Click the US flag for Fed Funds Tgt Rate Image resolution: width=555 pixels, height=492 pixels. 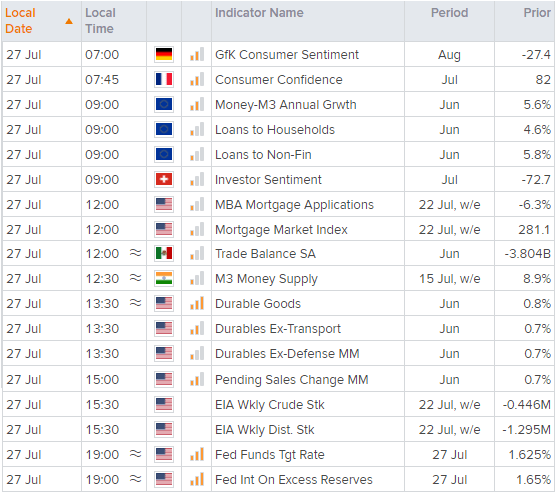164,454
